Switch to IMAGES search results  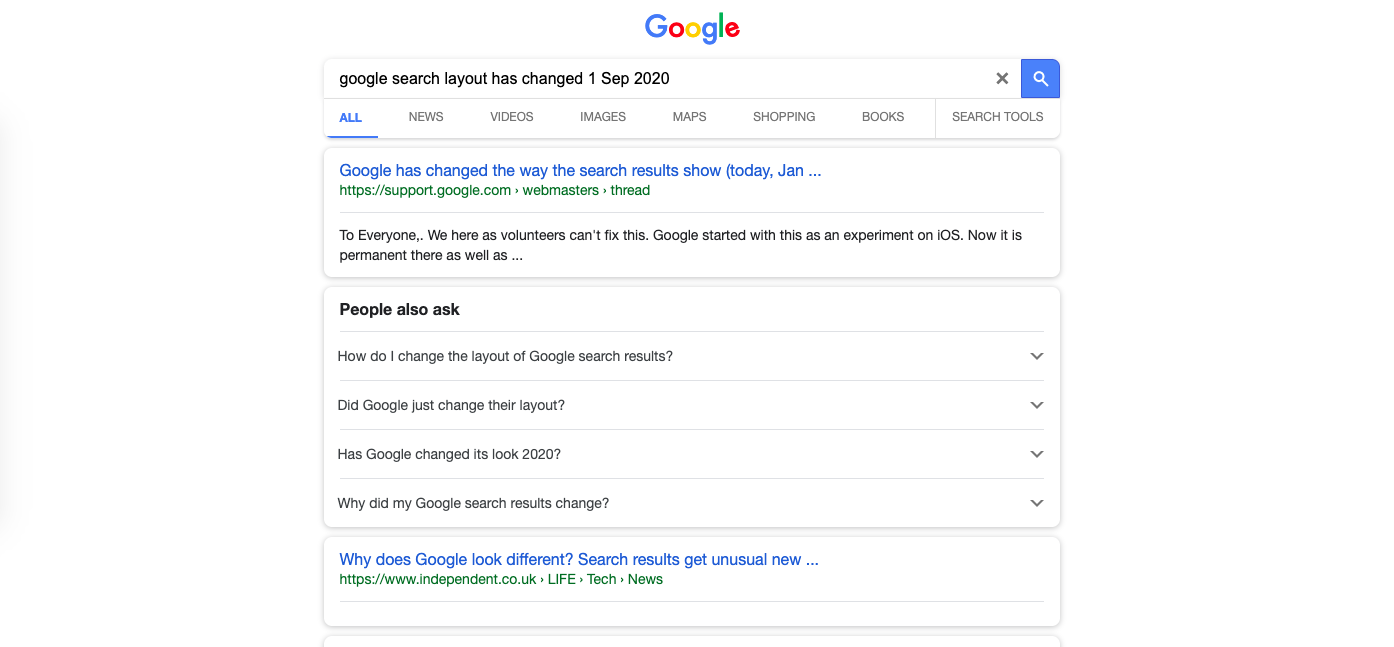click(602, 117)
